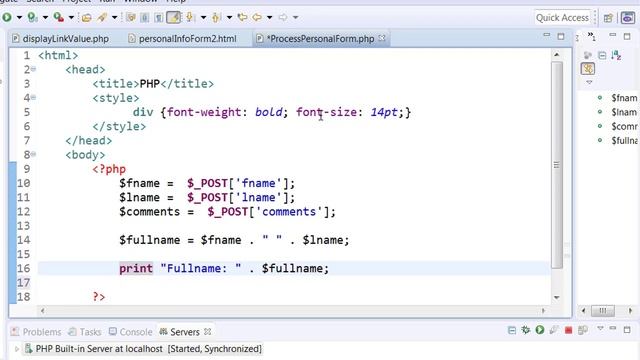Image resolution: width=640 pixels, height=360 pixels.
Task: Select the PHP perspective icon
Action: (x=628, y=18)
